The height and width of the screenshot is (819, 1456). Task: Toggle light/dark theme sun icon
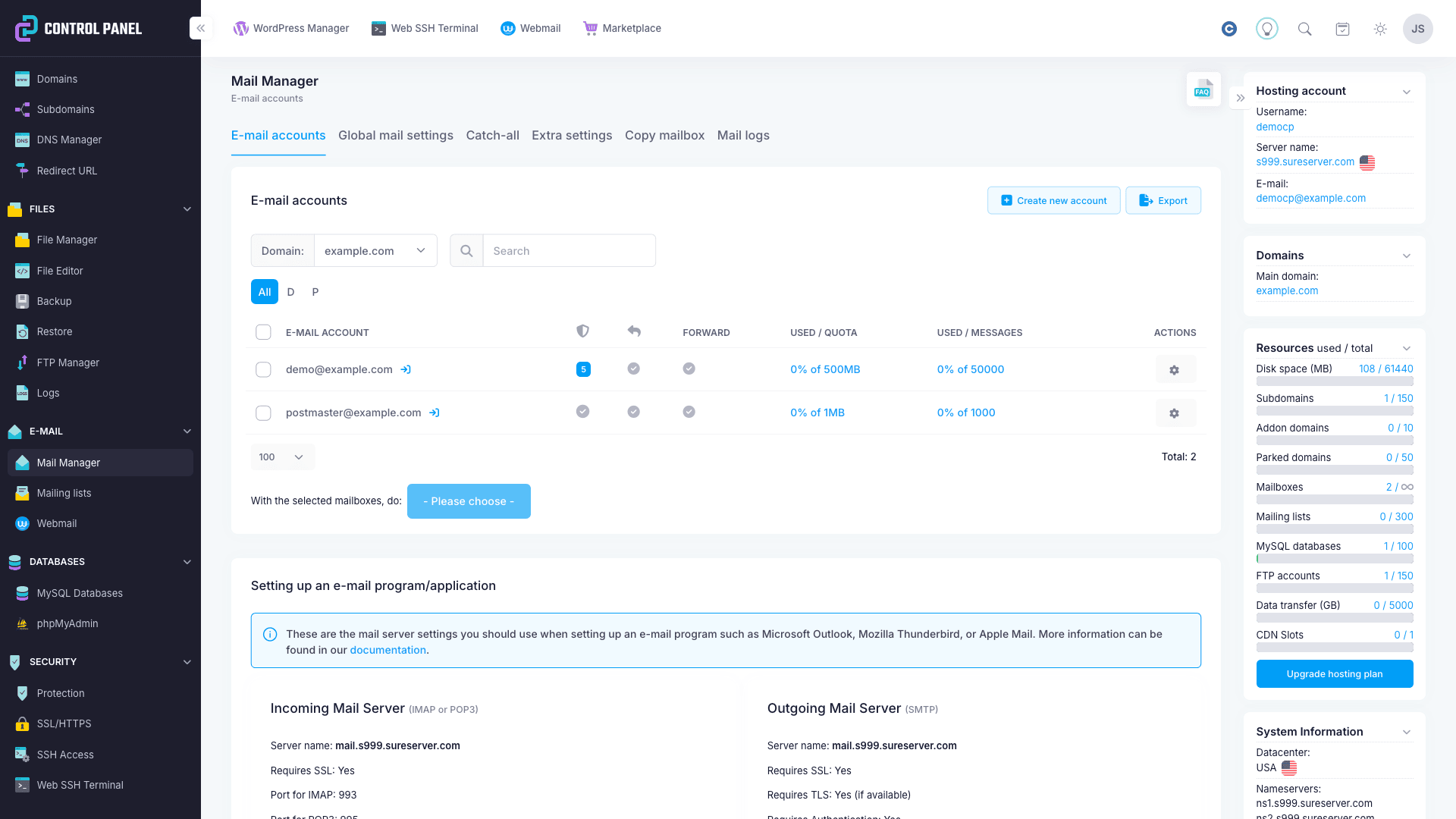click(x=1380, y=29)
